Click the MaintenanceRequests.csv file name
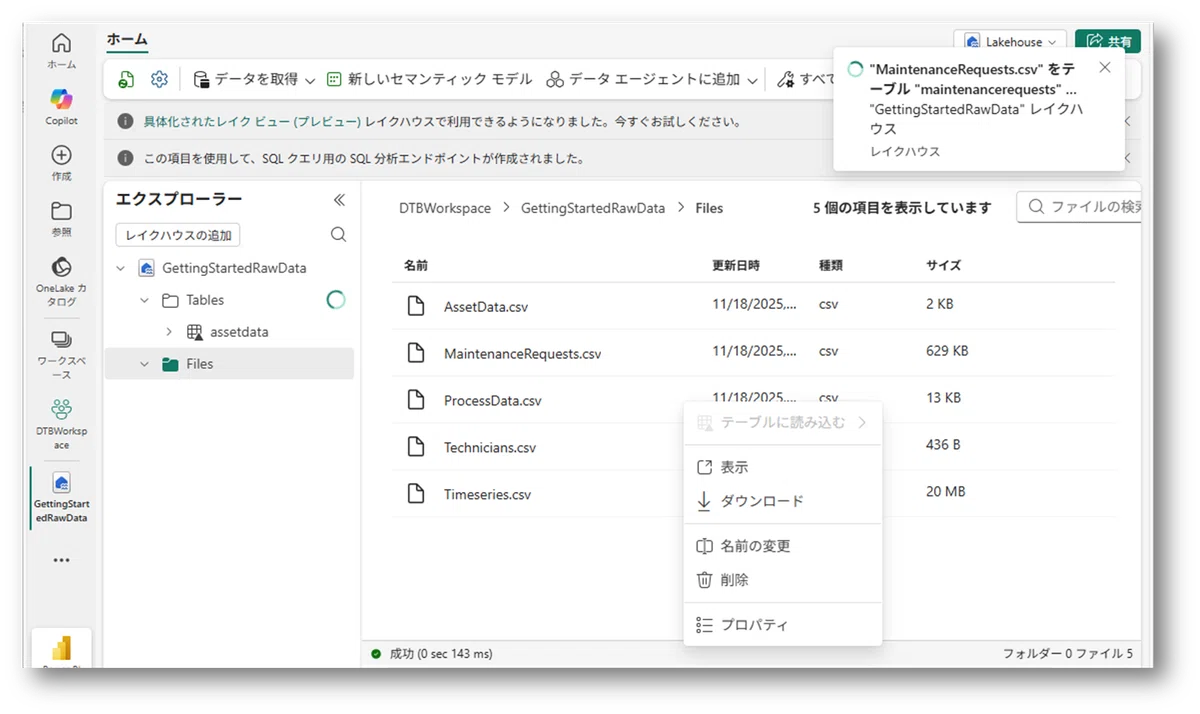 523,354
